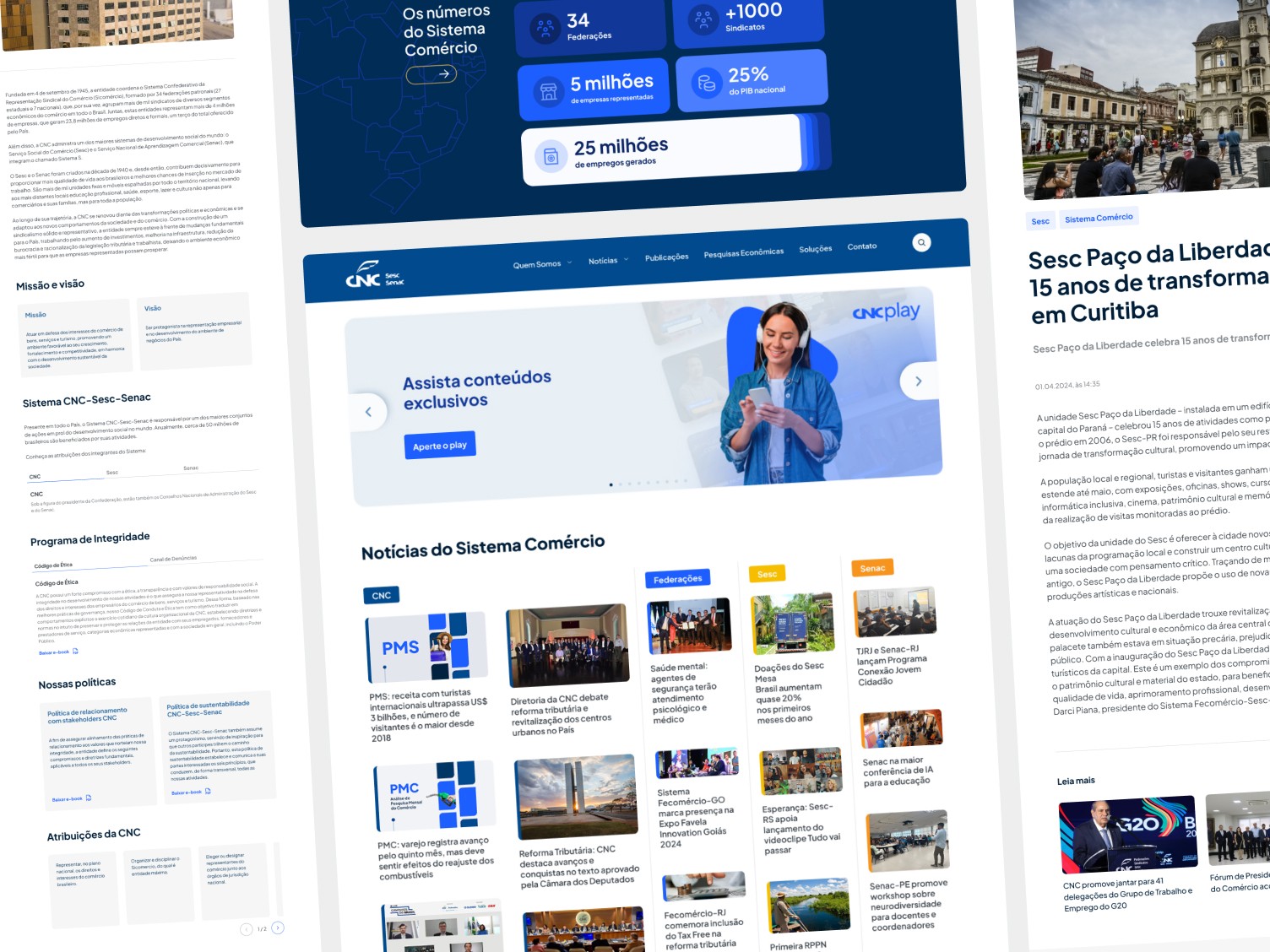Click the Aperte o play button
The height and width of the screenshot is (952, 1270).
click(x=440, y=446)
